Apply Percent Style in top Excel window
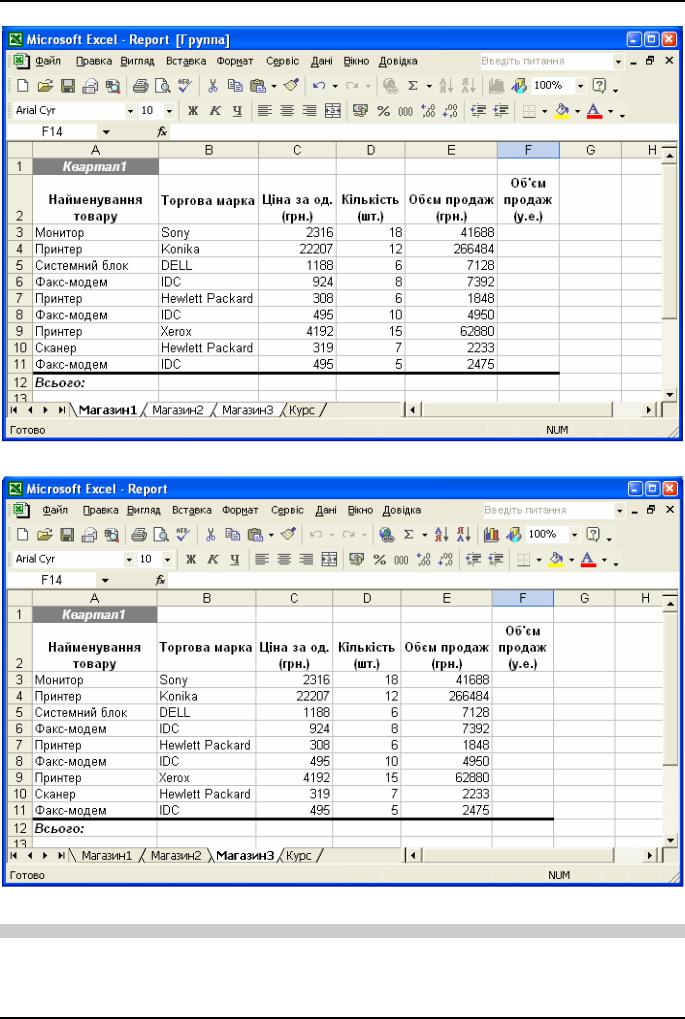This screenshot has width=685, height=1019. [x=383, y=111]
